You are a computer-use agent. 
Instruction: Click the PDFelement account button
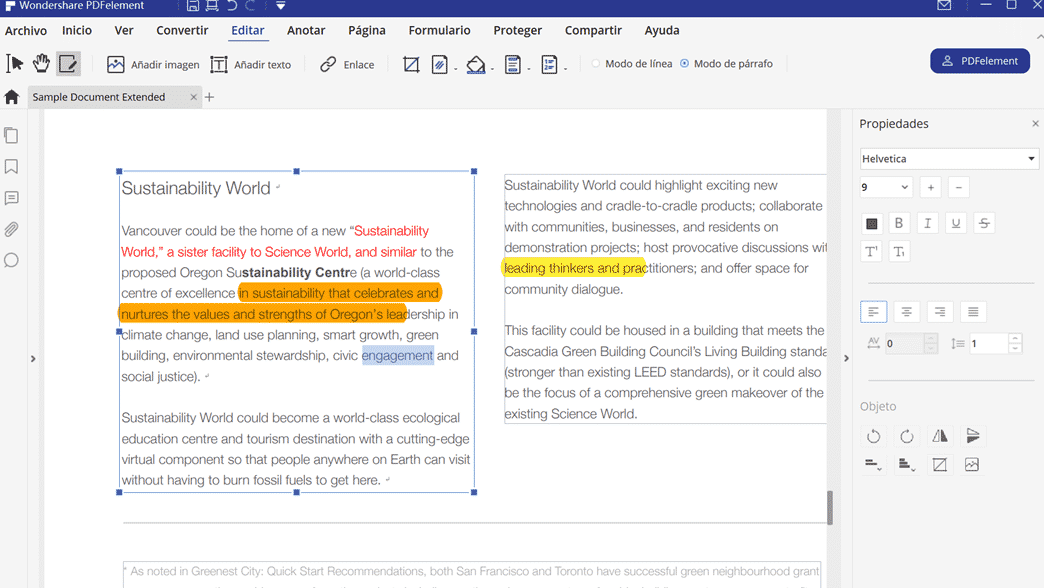tap(980, 61)
